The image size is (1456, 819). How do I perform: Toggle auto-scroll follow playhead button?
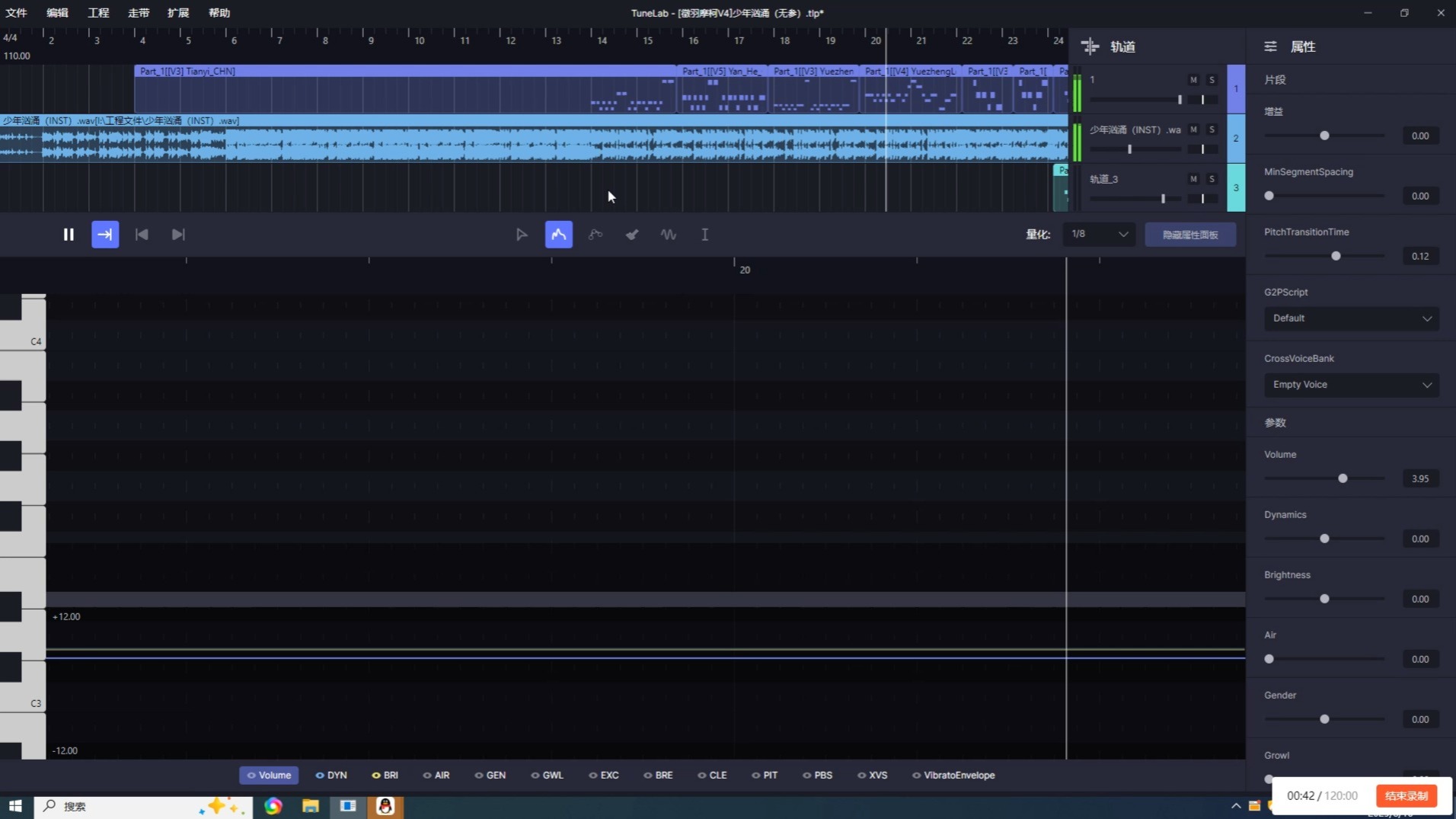click(105, 235)
